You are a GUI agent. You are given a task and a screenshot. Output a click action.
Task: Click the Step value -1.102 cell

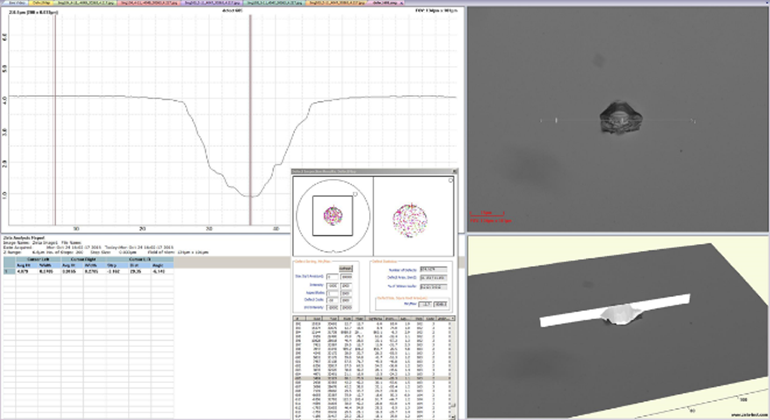tap(117, 271)
